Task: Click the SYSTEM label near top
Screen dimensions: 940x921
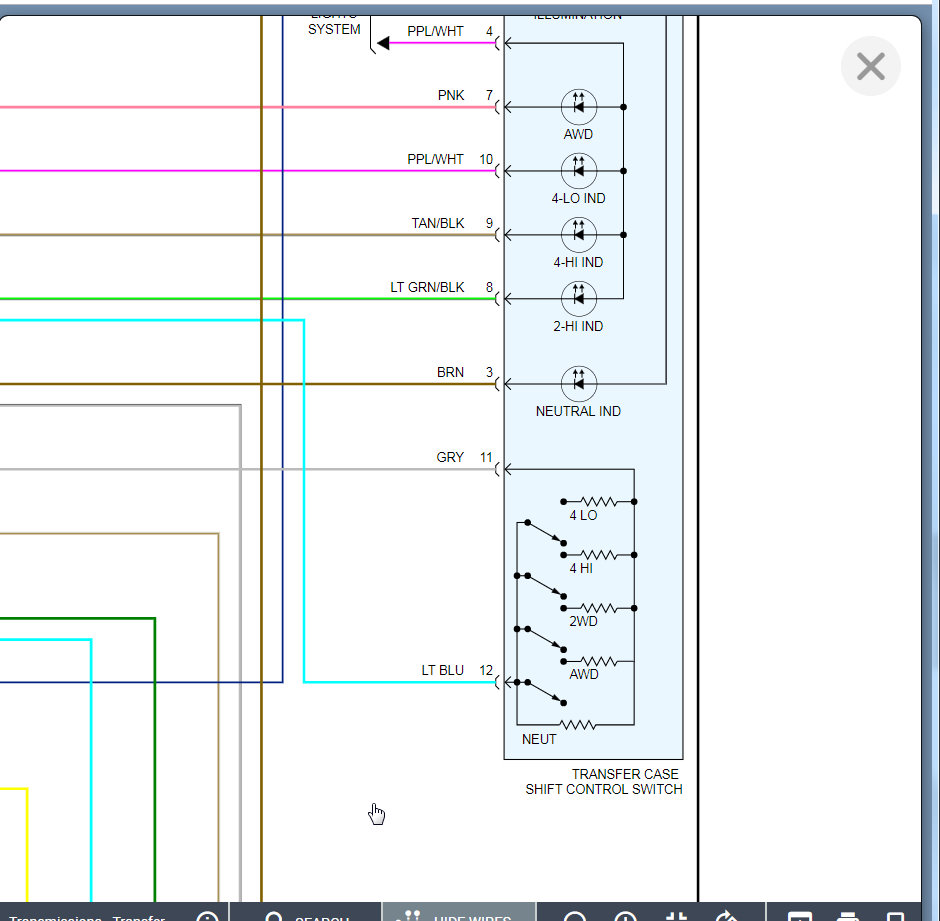Action: pyautogui.click(x=334, y=29)
